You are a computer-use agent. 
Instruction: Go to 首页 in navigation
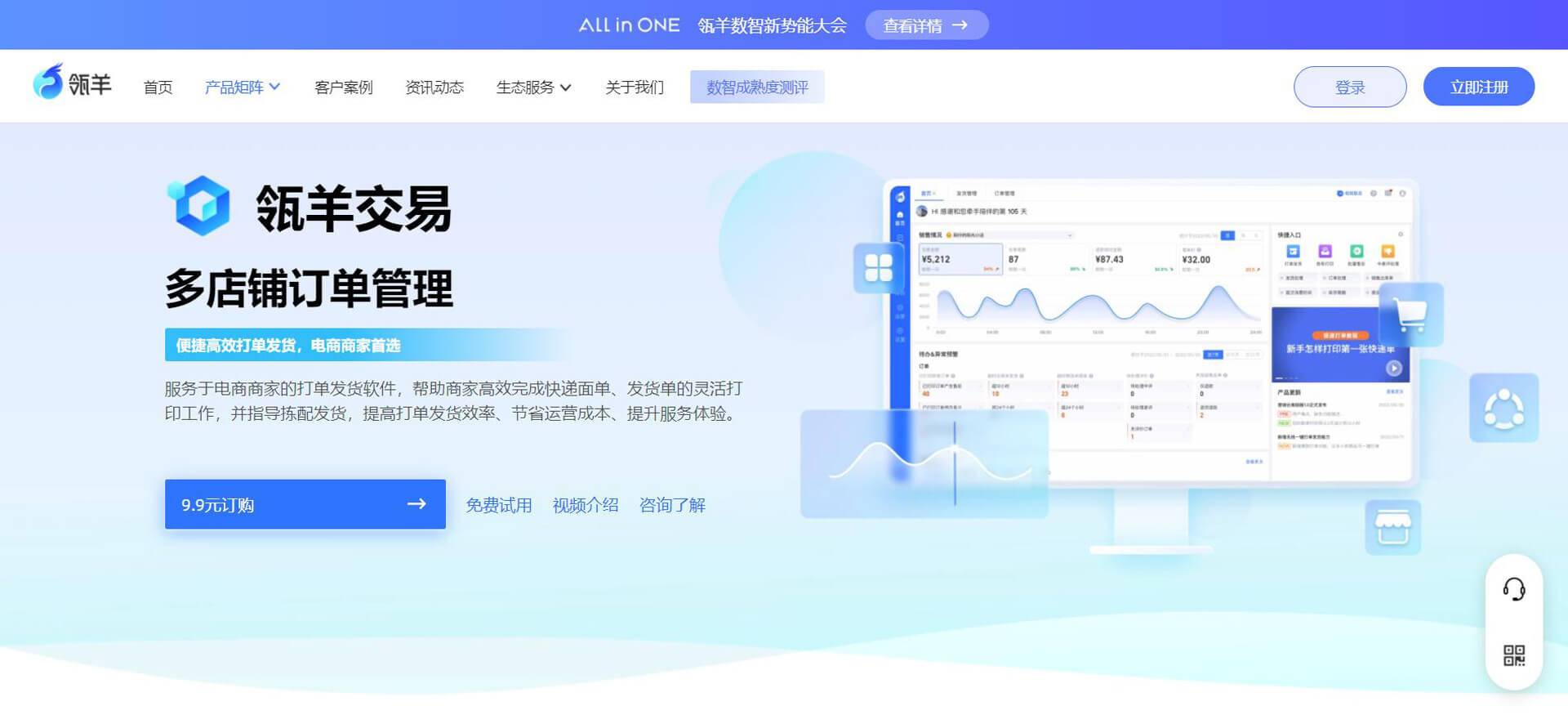click(x=158, y=87)
